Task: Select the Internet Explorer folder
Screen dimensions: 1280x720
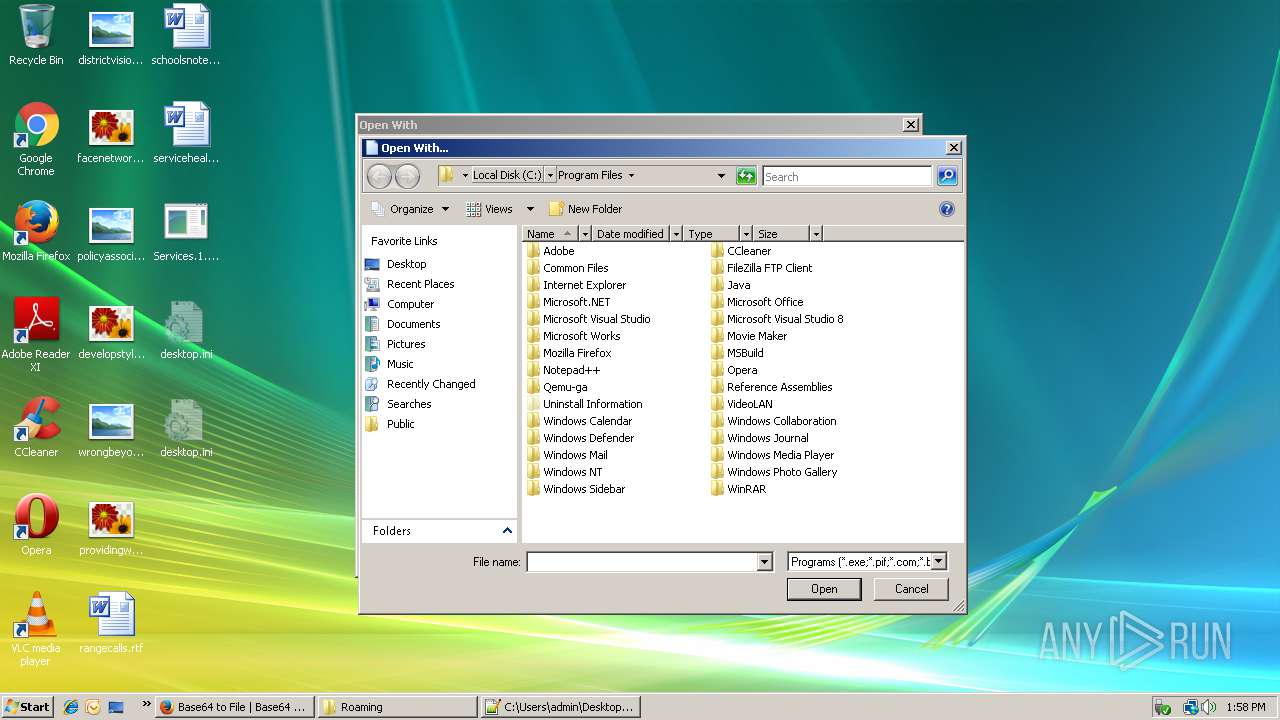Action: (577, 285)
